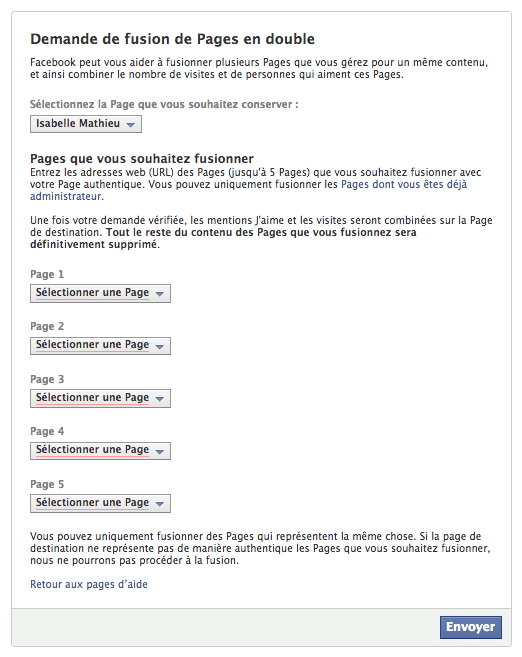
Task: Click the 'Page 3' label
Action: (47, 379)
